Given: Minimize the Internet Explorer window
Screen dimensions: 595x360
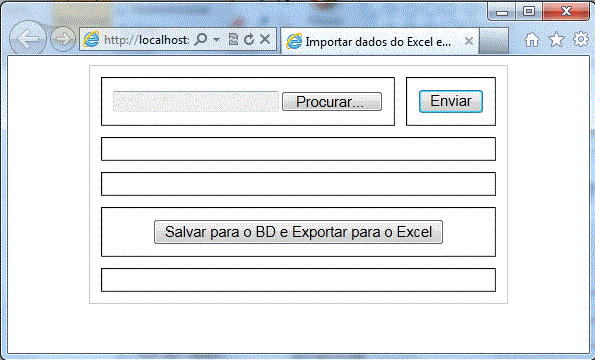Looking at the screenshot, I should (502, 12).
